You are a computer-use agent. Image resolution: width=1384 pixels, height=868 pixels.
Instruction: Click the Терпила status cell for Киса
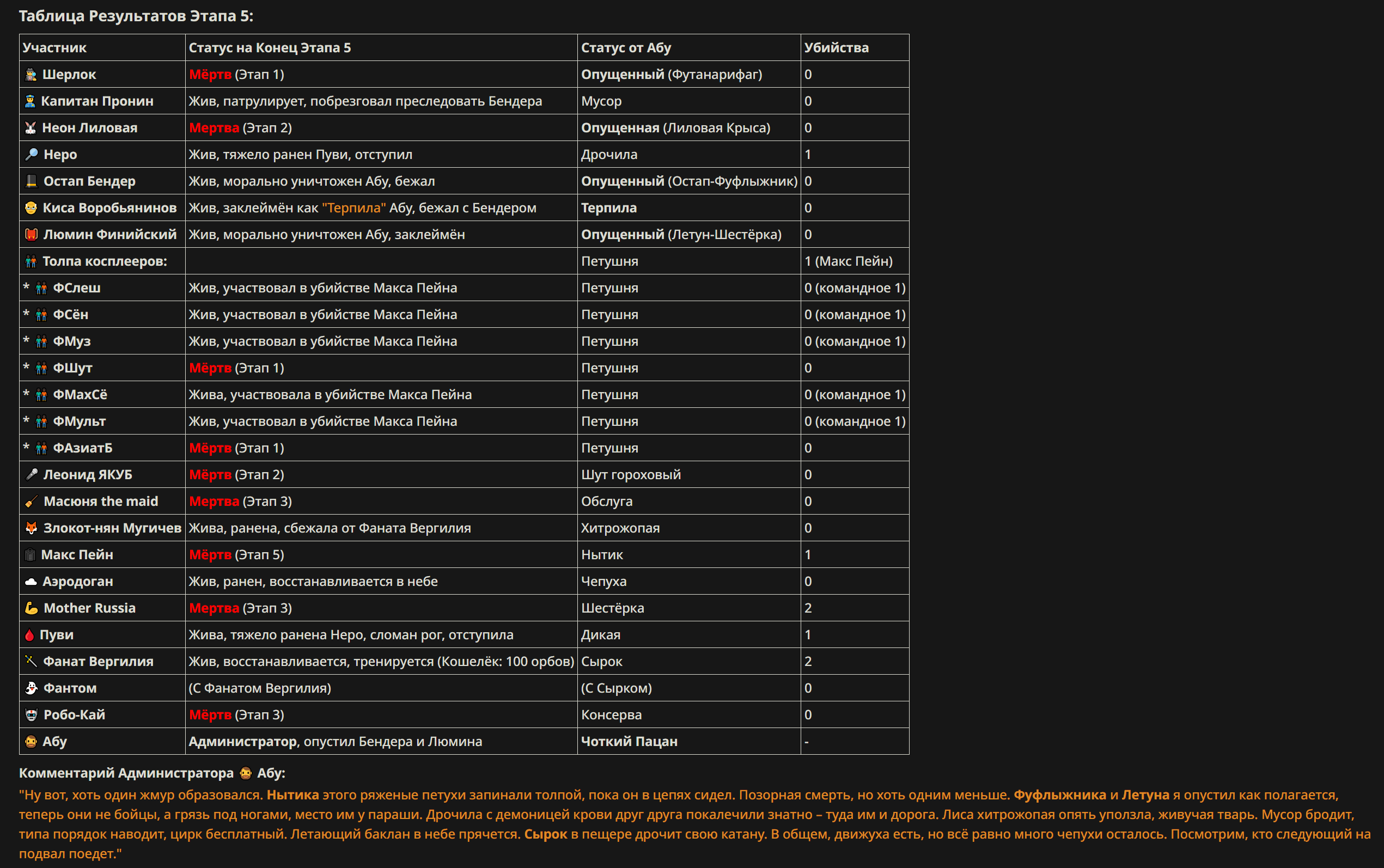coord(689,208)
